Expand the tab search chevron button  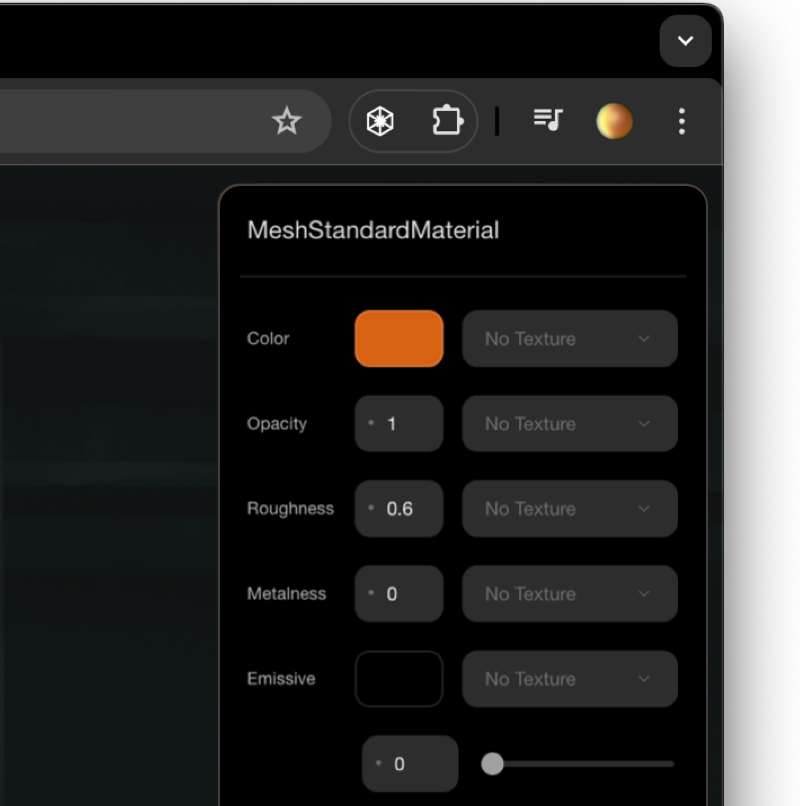tap(685, 41)
